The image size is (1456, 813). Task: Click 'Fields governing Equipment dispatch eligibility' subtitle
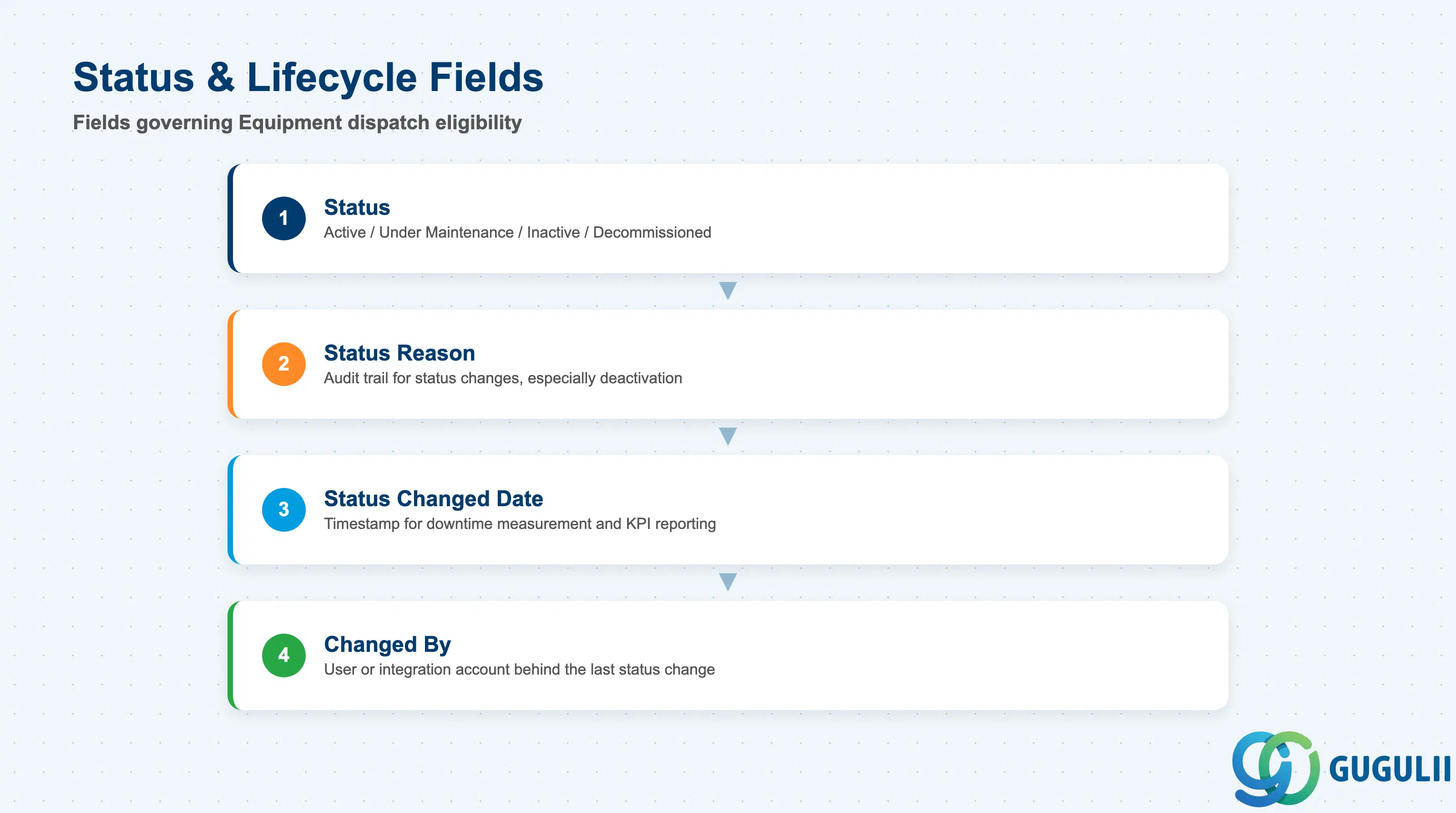pos(297,123)
